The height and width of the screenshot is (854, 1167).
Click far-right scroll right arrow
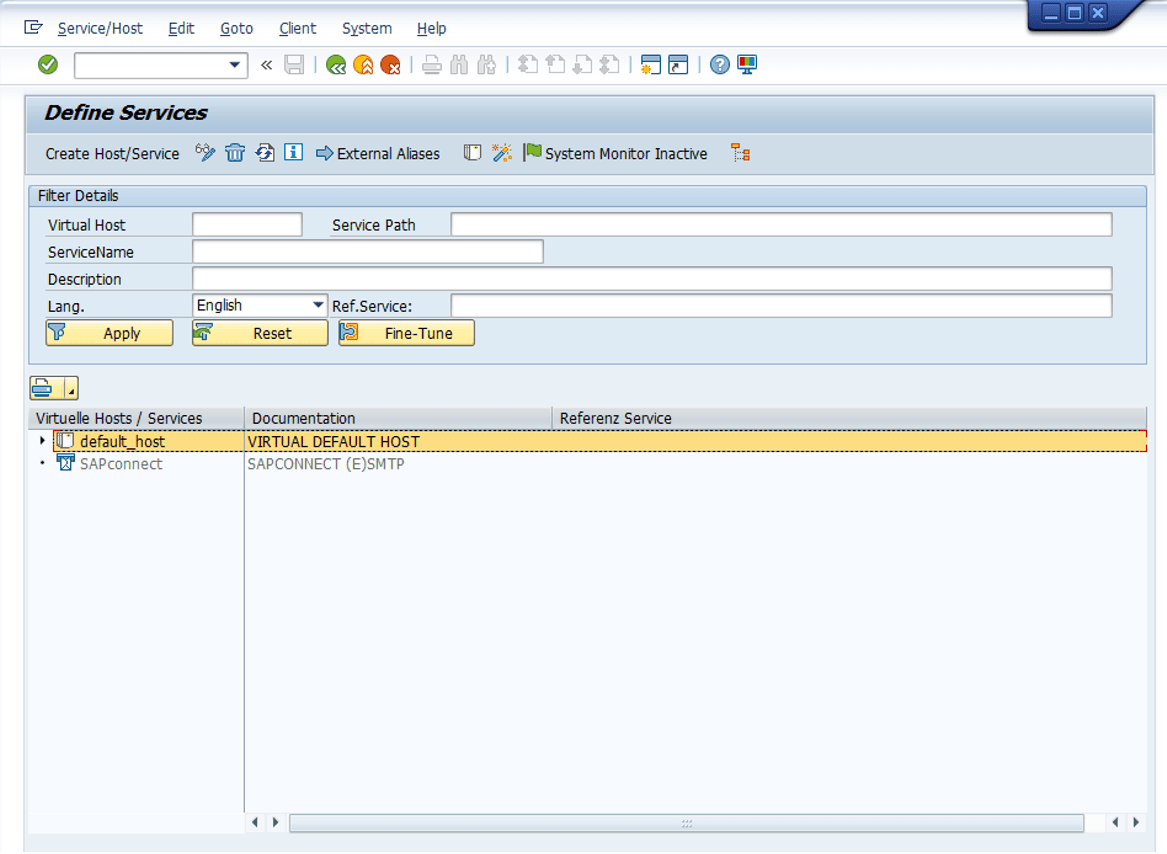(x=1136, y=822)
